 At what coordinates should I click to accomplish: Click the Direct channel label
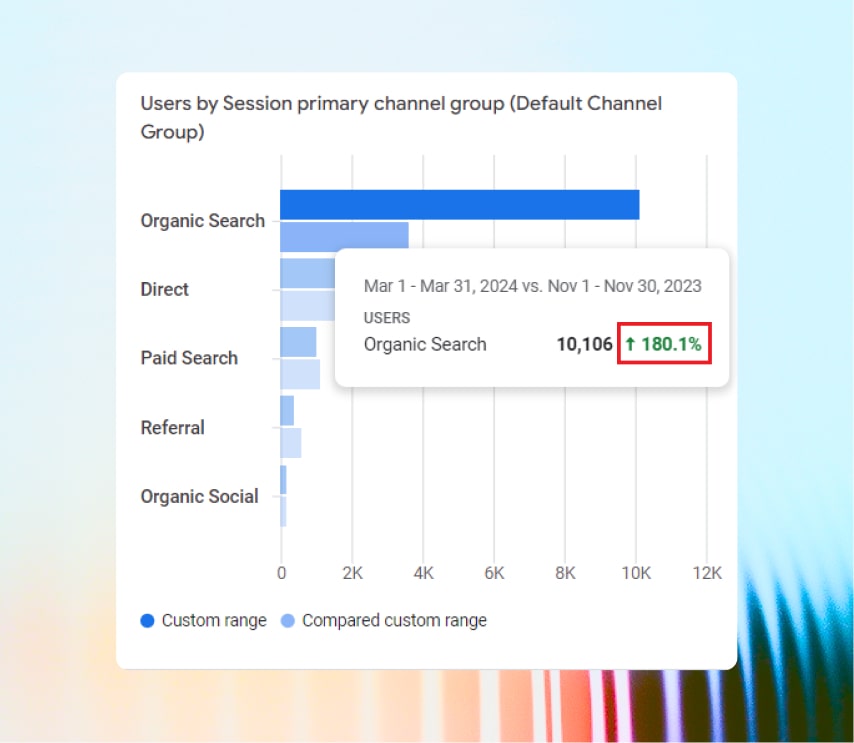click(165, 290)
